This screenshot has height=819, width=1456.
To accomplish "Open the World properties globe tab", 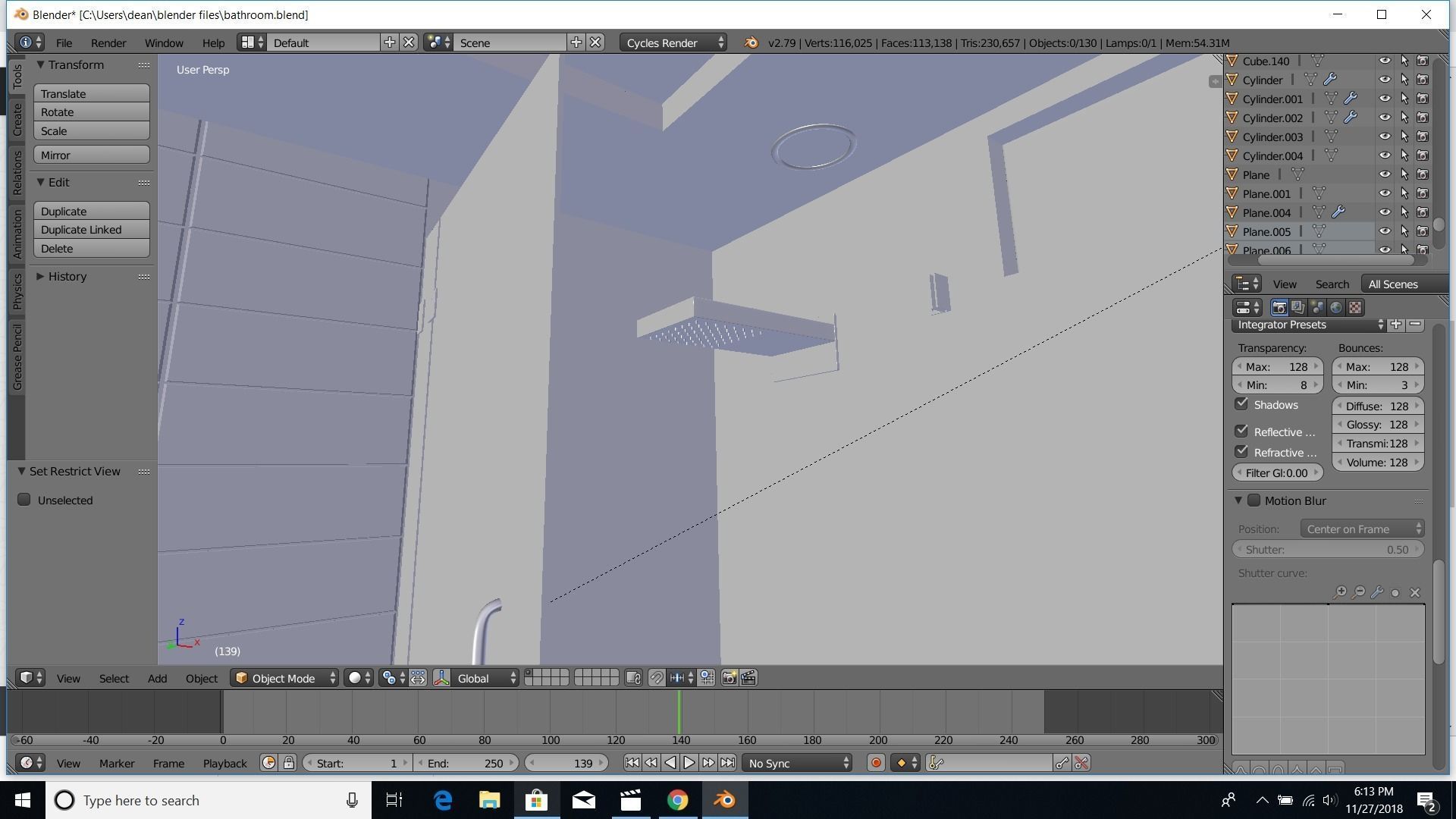I will pos(1336,308).
